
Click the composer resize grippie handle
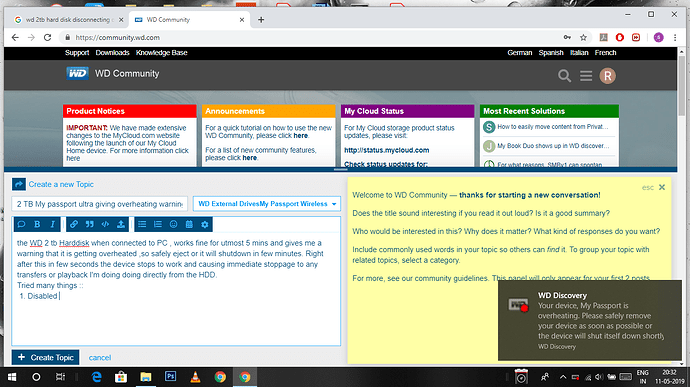(341, 169)
